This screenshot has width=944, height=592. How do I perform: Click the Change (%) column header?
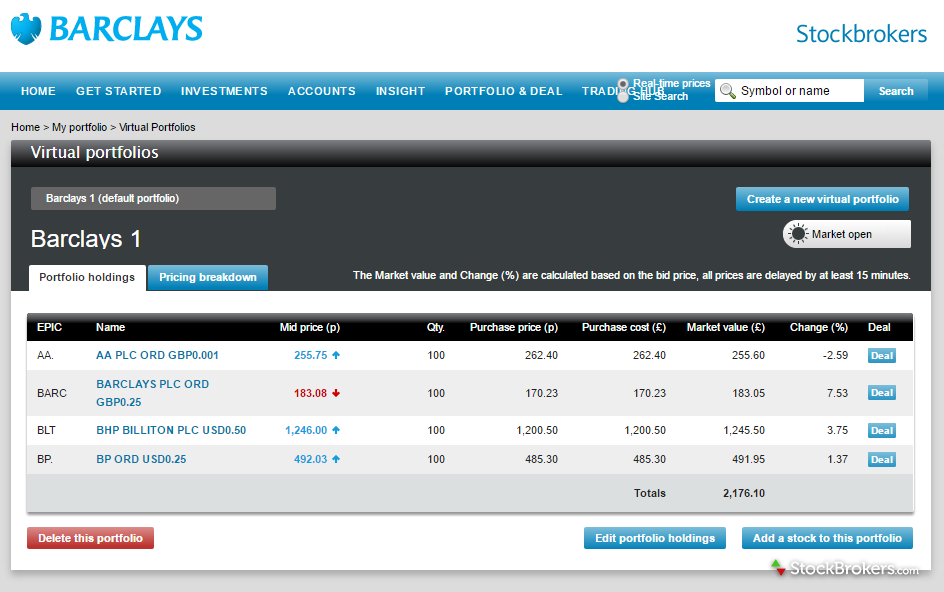click(x=819, y=328)
